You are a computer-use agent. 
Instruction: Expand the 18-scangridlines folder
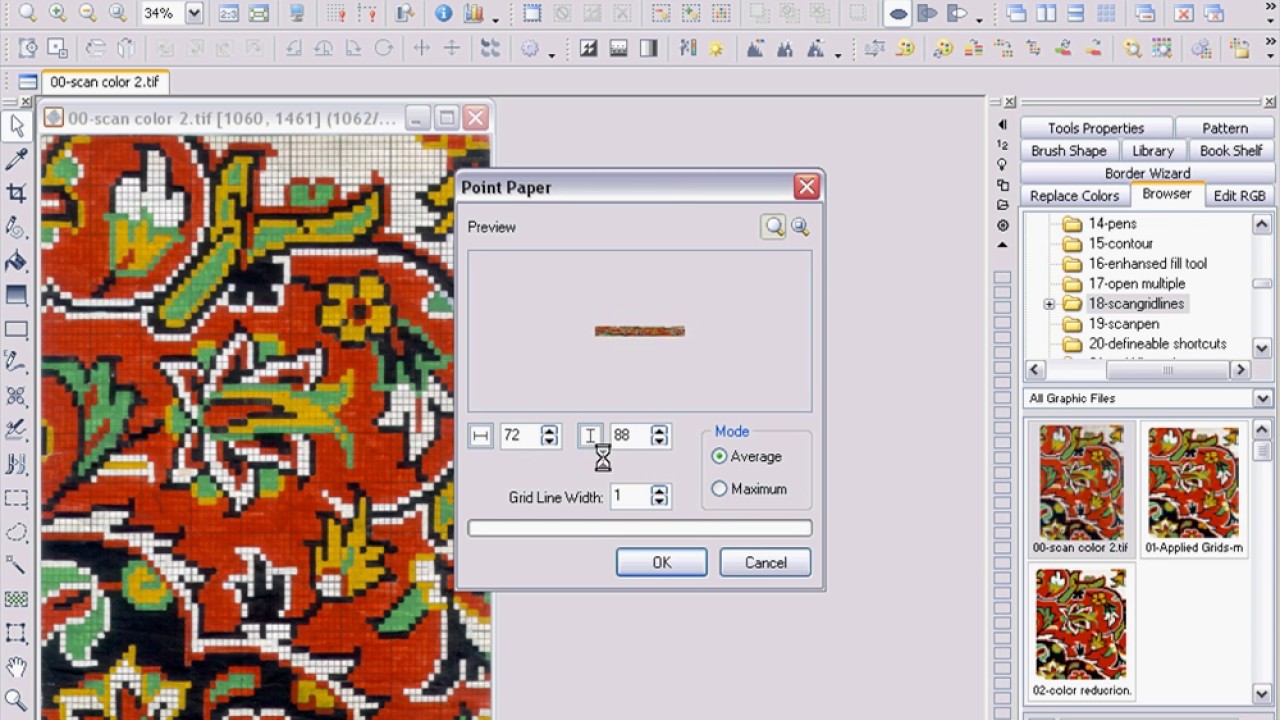1049,304
